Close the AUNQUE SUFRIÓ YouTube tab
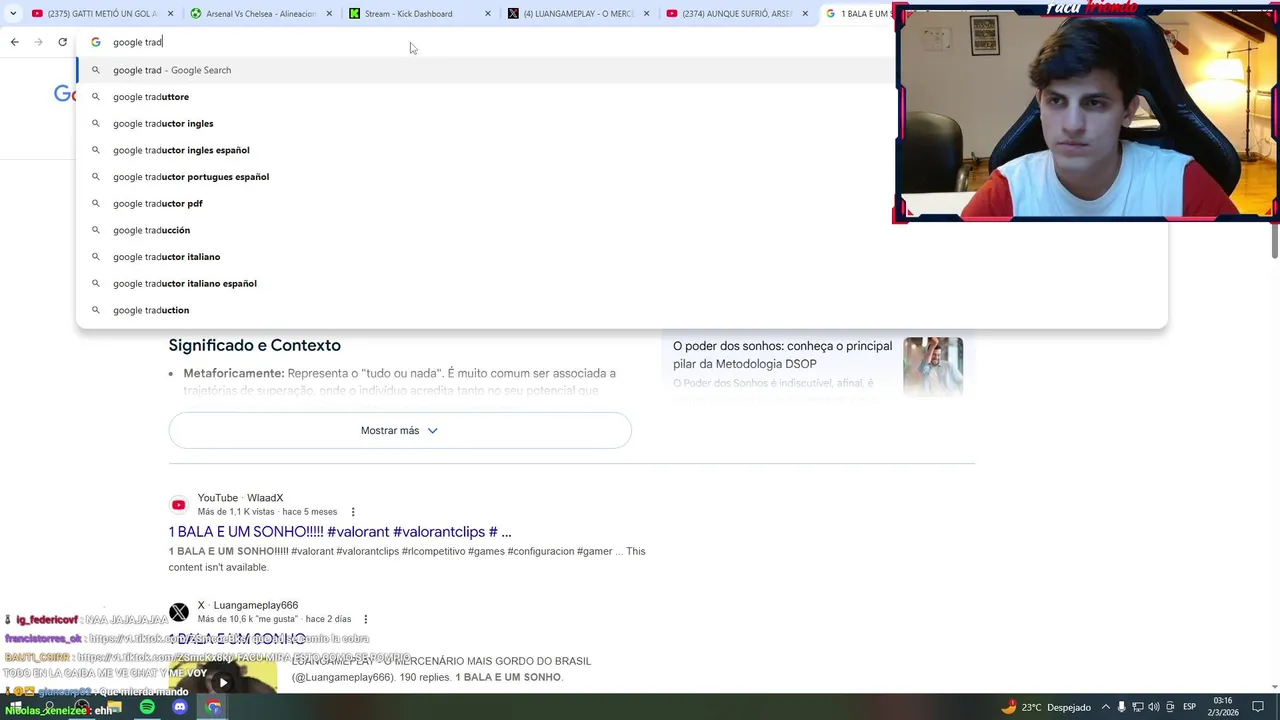1280x720 pixels. click(805, 13)
